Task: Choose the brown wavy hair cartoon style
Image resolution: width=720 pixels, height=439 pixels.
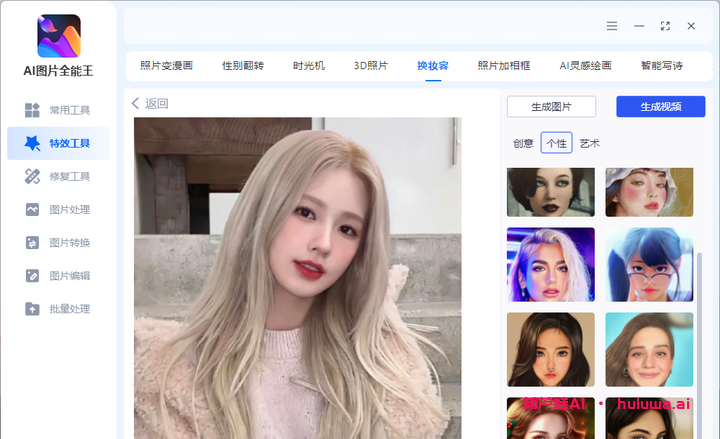Action: (x=551, y=349)
